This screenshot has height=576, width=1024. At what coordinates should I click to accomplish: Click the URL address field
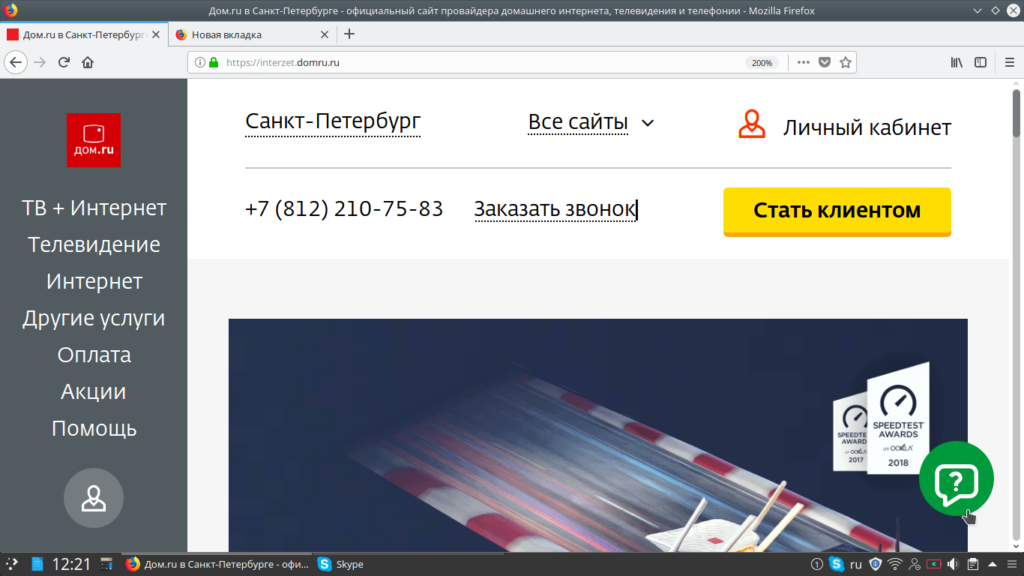click(480, 62)
